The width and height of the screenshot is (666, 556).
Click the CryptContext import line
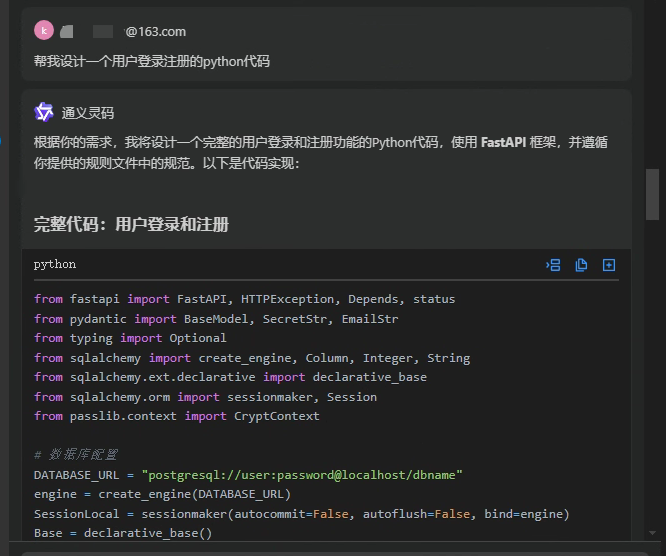tap(177, 416)
